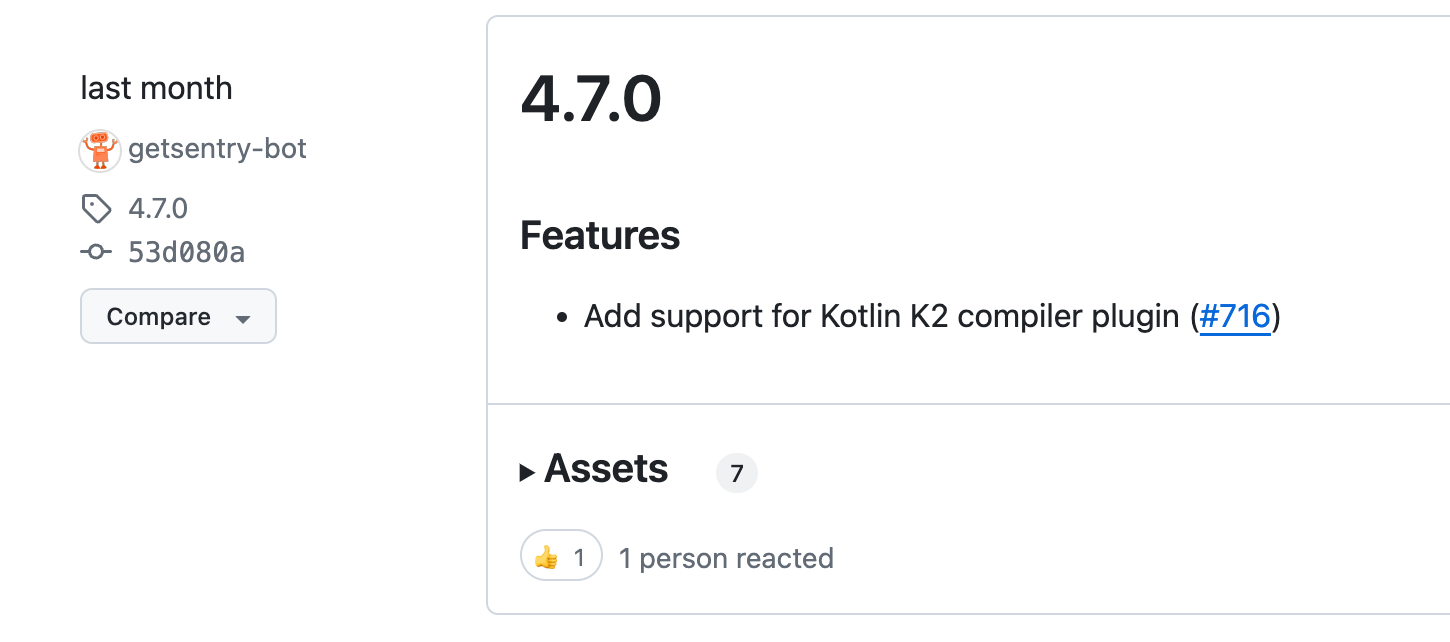Click the commit icon beside 53d080a
Image resolution: width=1450 pixels, height=642 pixels.
click(96, 253)
